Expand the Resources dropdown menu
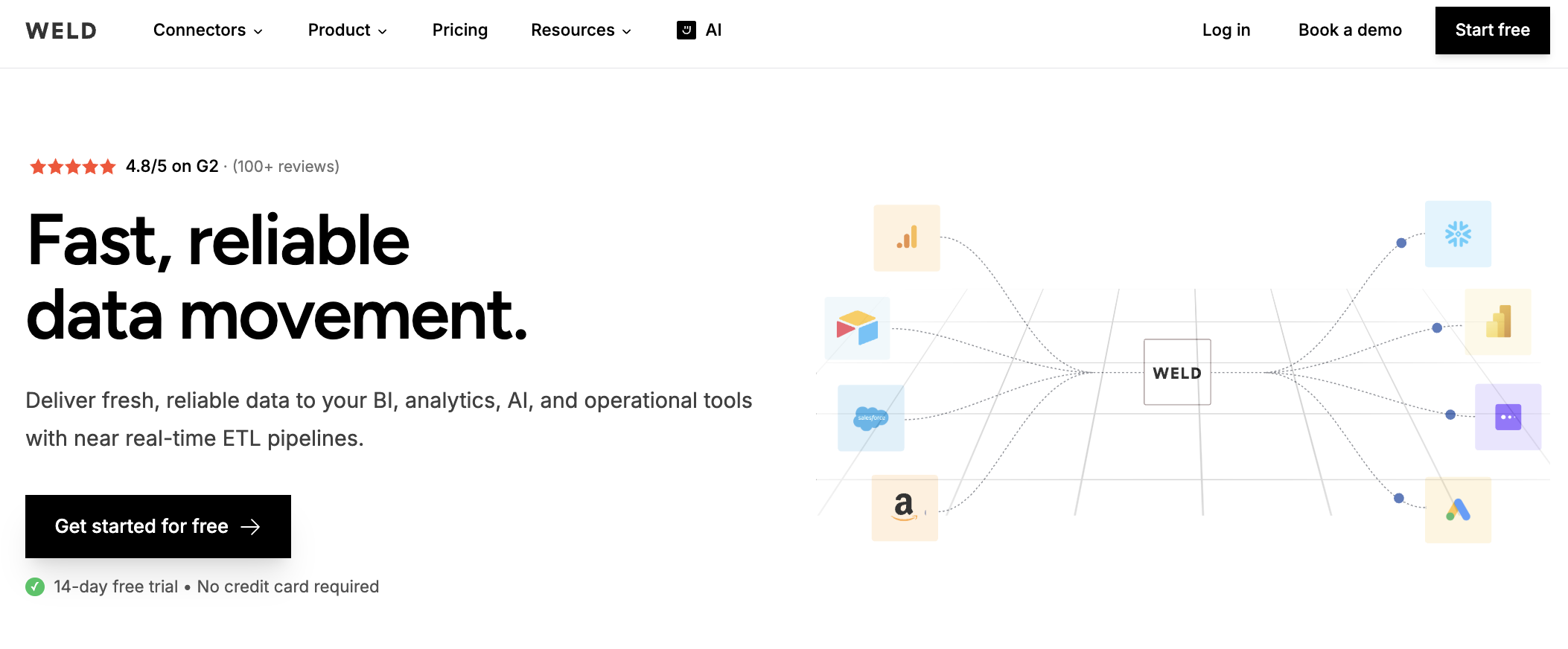This screenshot has height=649, width=1568. [581, 31]
